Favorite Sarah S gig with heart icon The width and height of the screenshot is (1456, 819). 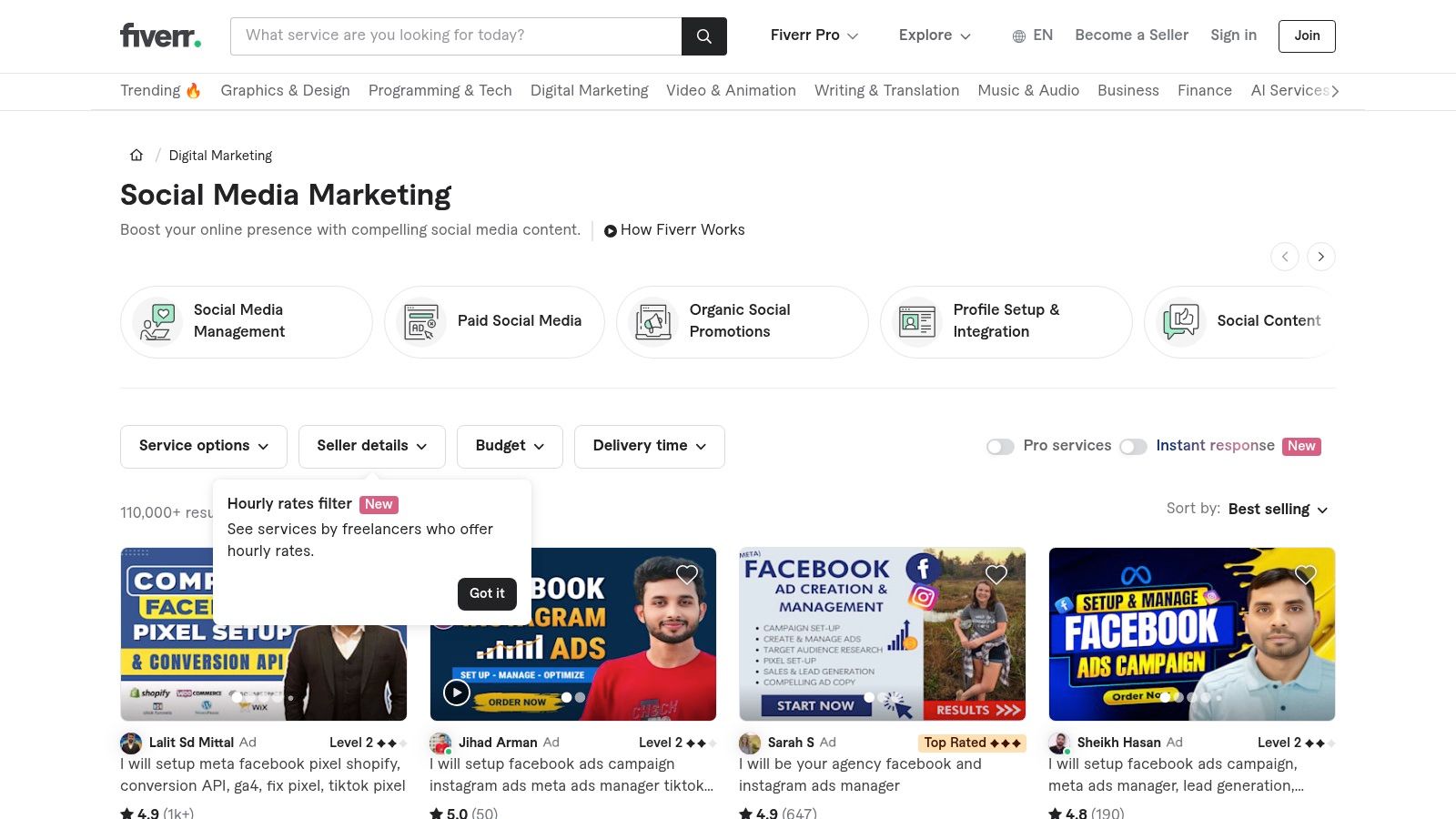click(x=996, y=574)
